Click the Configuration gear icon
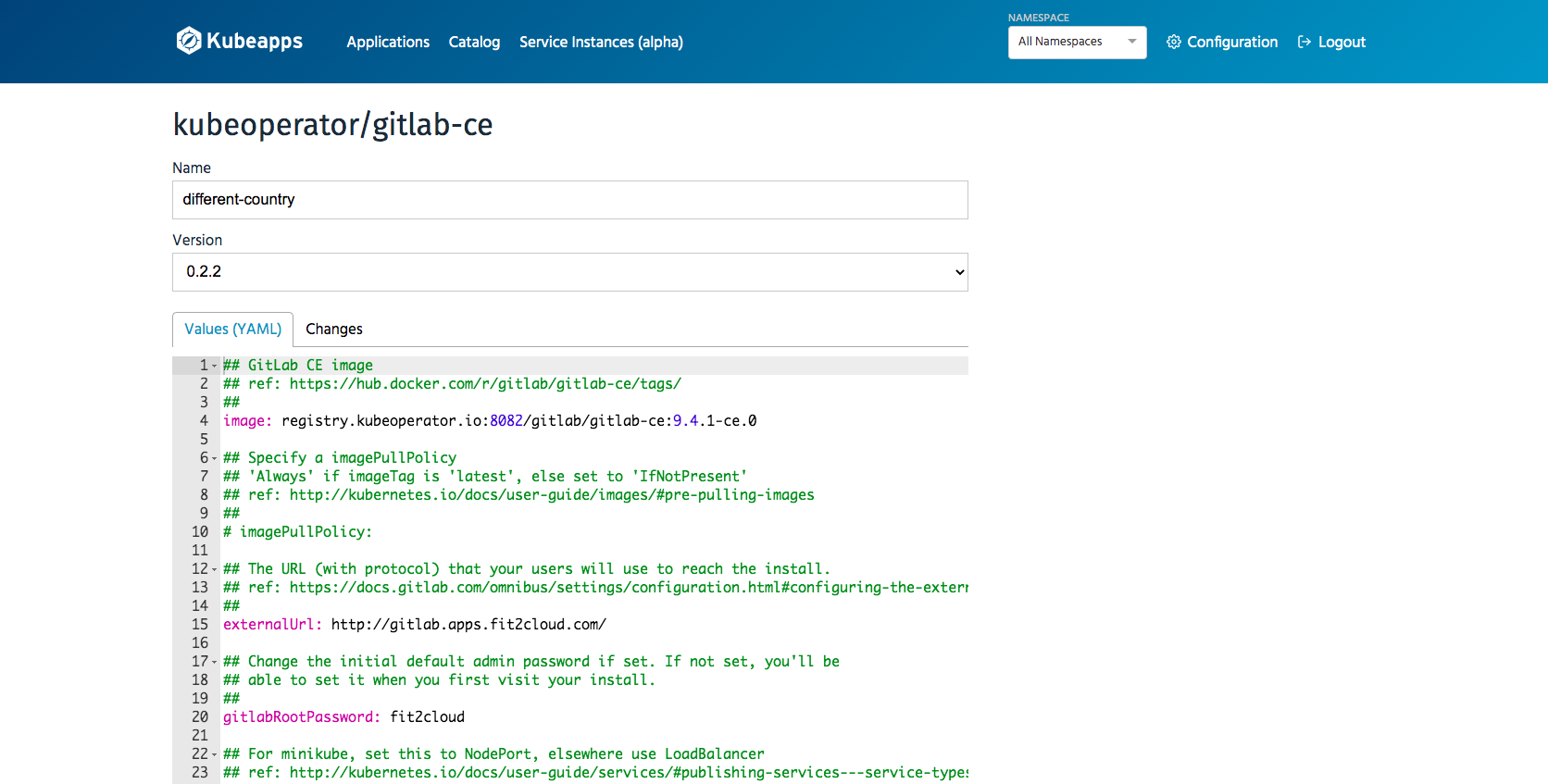Screen dimensions: 1548x784 click(x=1173, y=42)
